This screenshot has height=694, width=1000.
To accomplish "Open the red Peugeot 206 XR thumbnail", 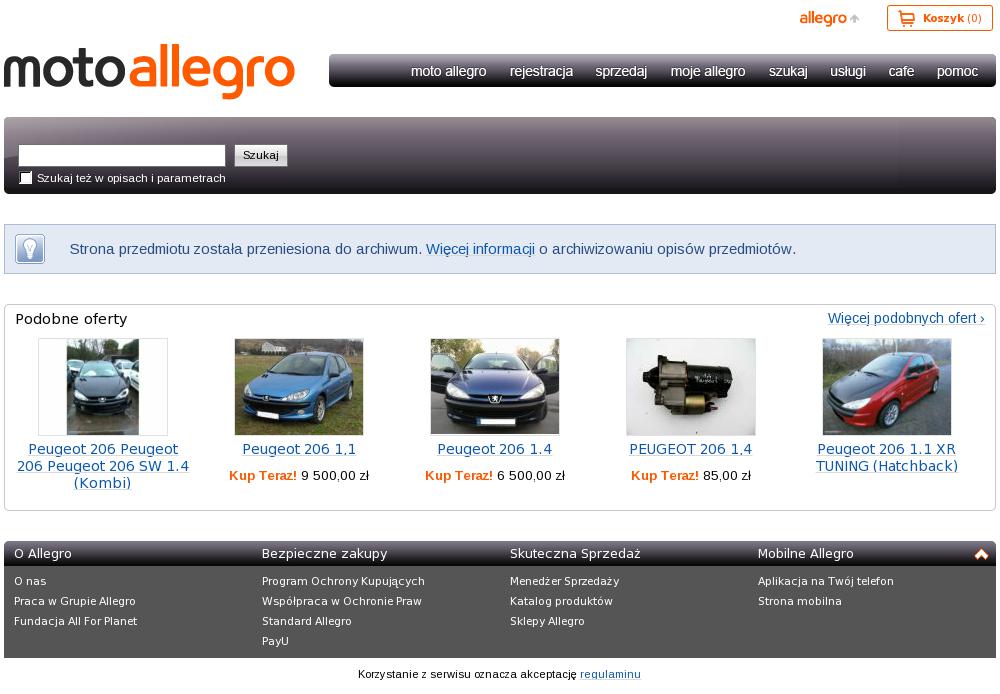I will [x=886, y=387].
